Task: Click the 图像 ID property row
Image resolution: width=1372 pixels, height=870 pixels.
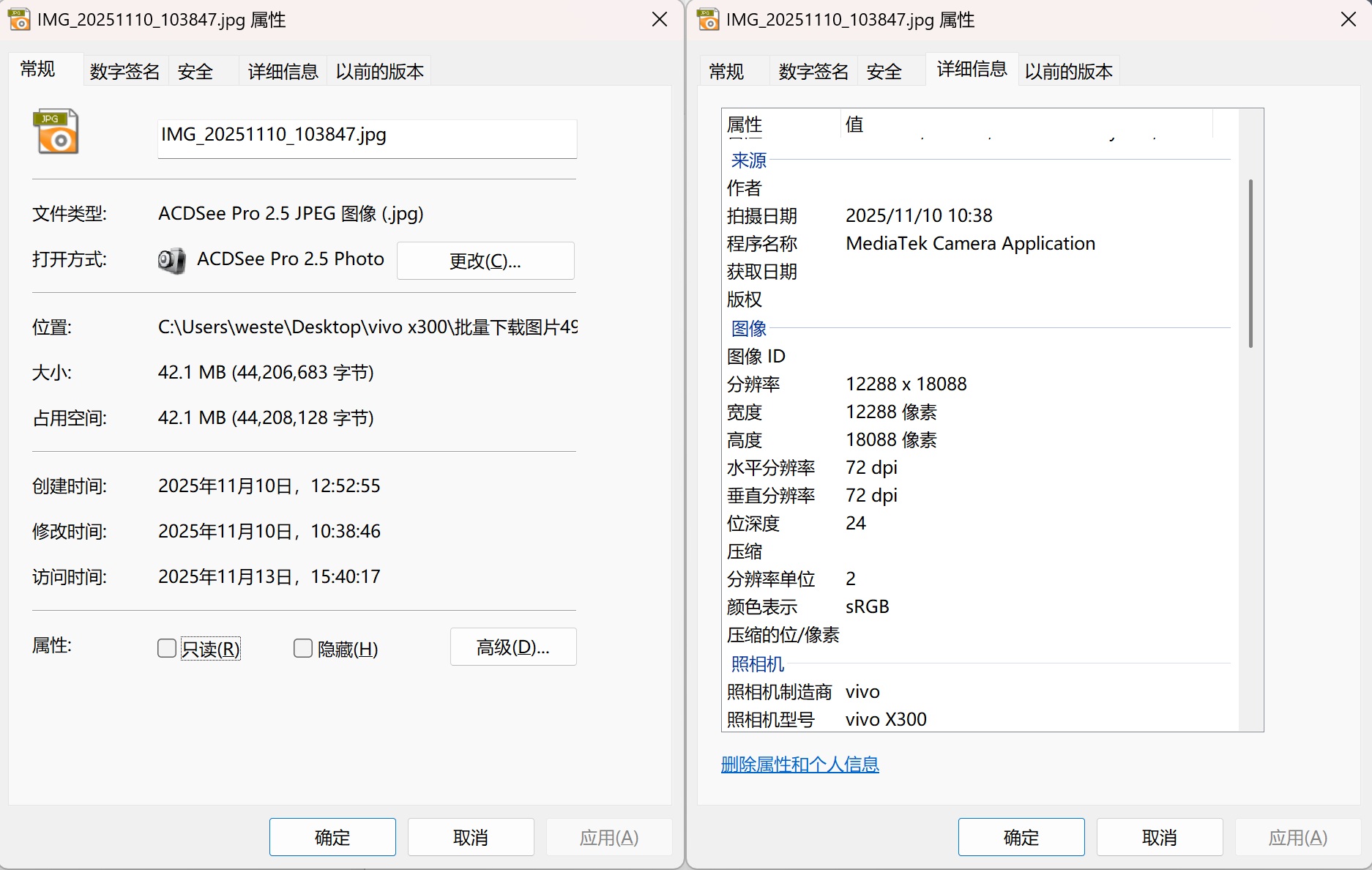Action: point(978,356)
